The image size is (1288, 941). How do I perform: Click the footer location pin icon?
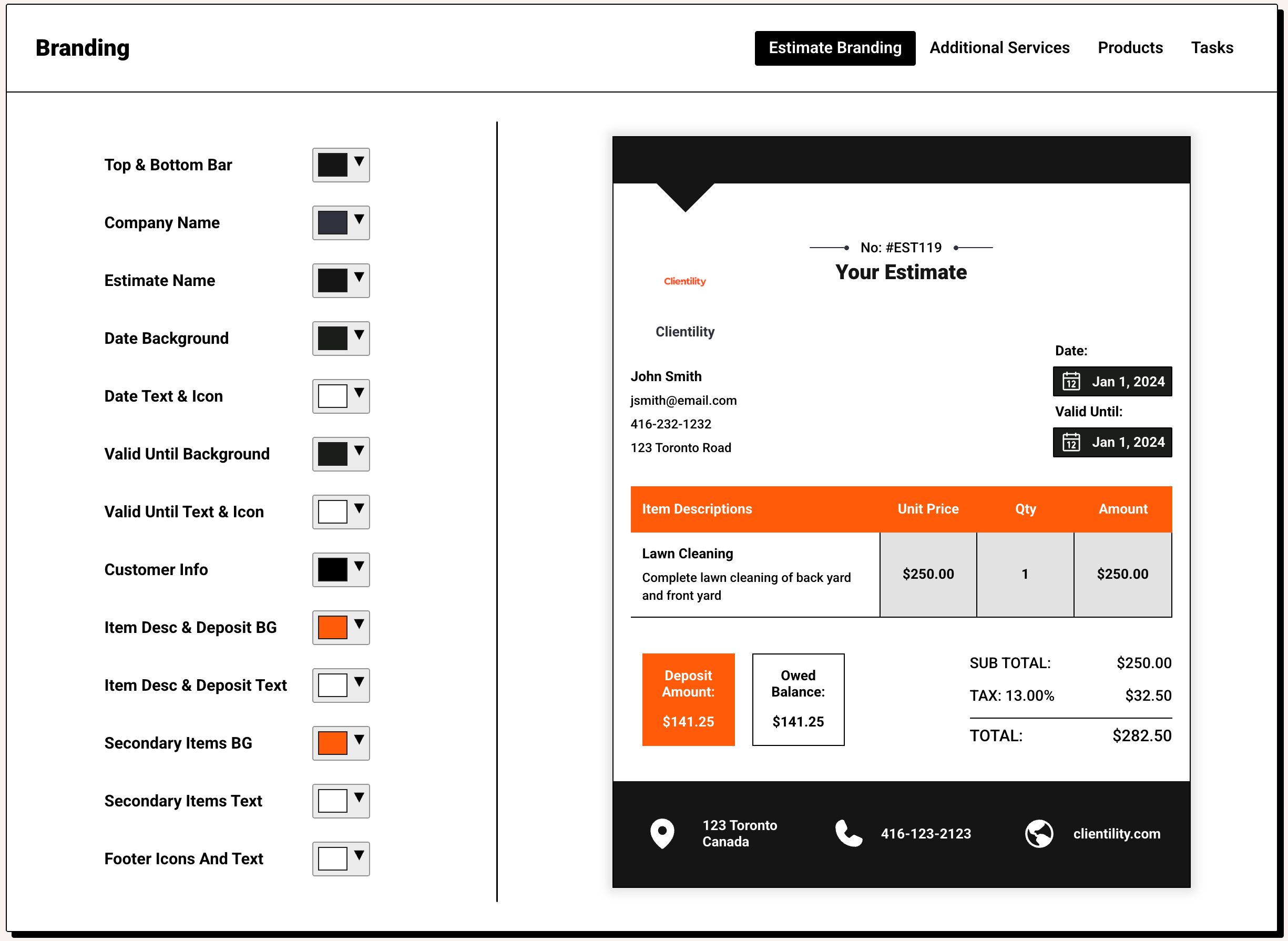coord(662,833)
